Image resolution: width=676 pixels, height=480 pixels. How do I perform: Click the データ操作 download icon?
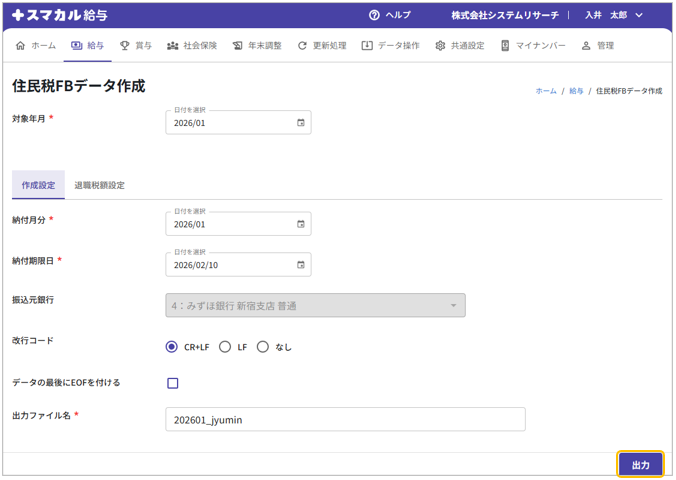367,46
